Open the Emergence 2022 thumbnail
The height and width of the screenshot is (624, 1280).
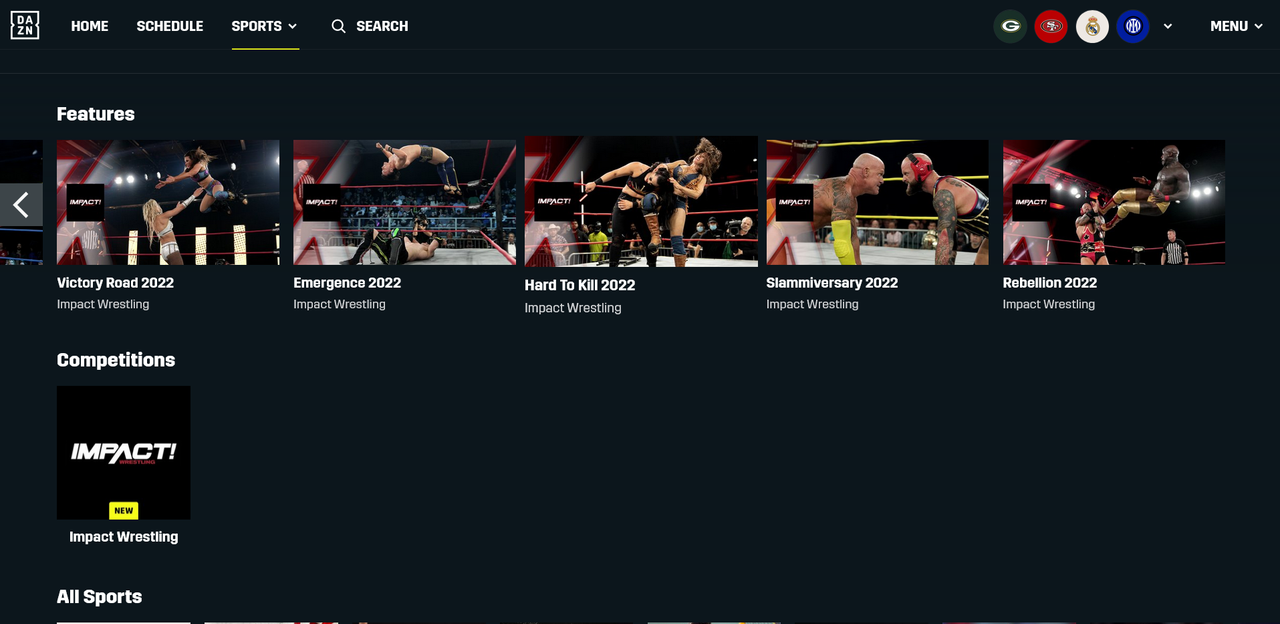(x=405, y=202)
